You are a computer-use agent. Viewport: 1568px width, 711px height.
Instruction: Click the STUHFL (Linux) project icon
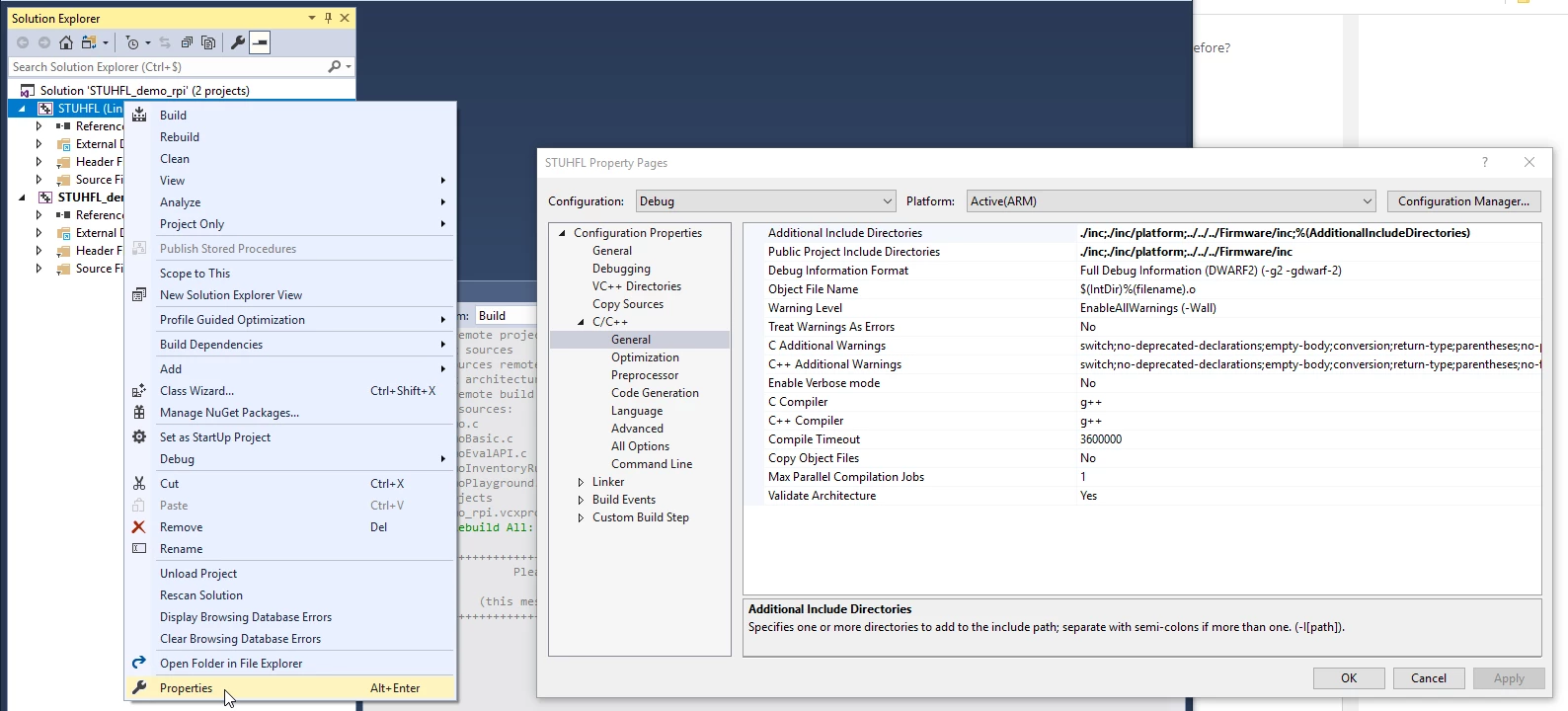click(x=45, y=109)
